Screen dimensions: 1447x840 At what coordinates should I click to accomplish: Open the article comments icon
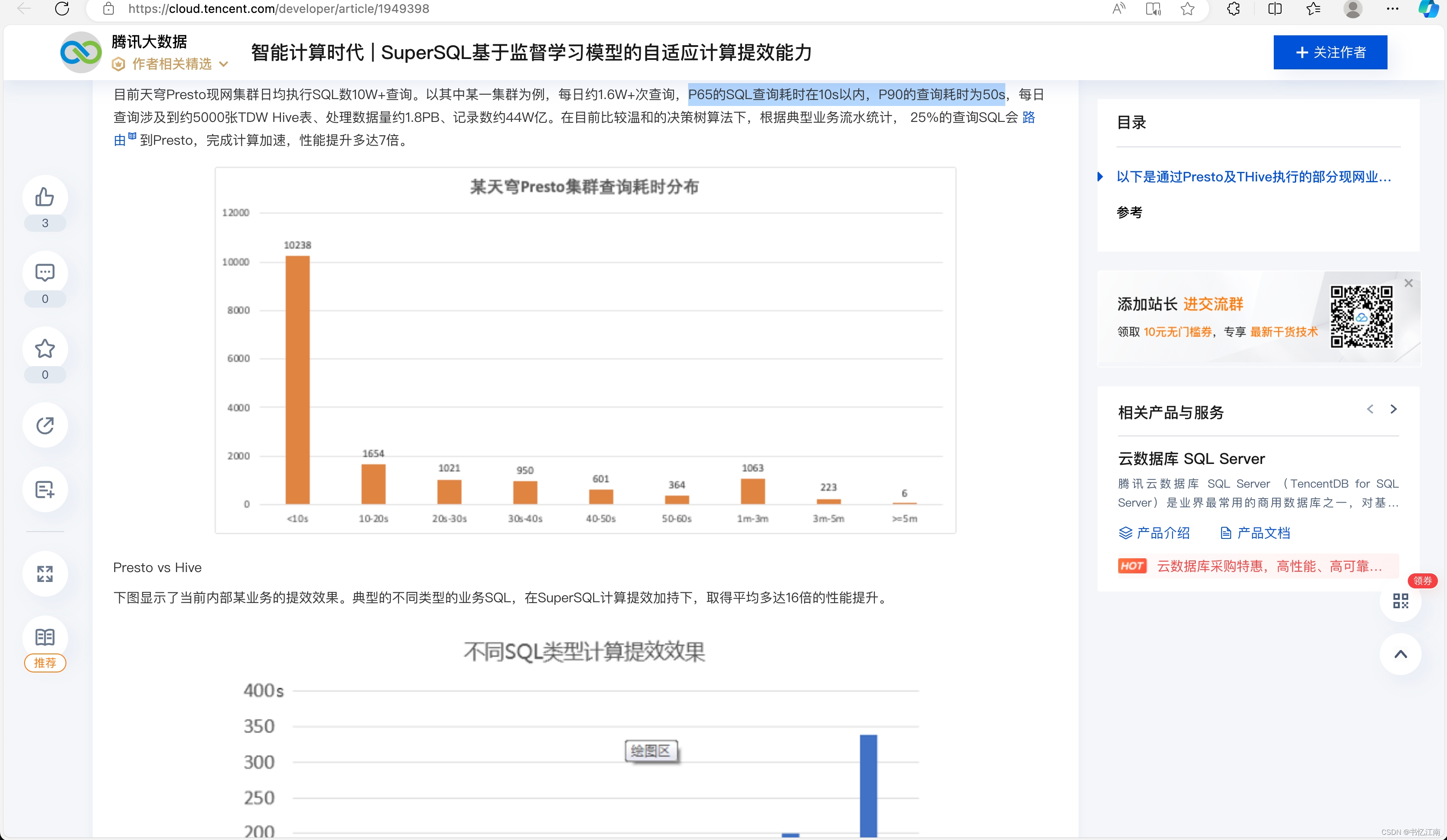coord(45,273)
